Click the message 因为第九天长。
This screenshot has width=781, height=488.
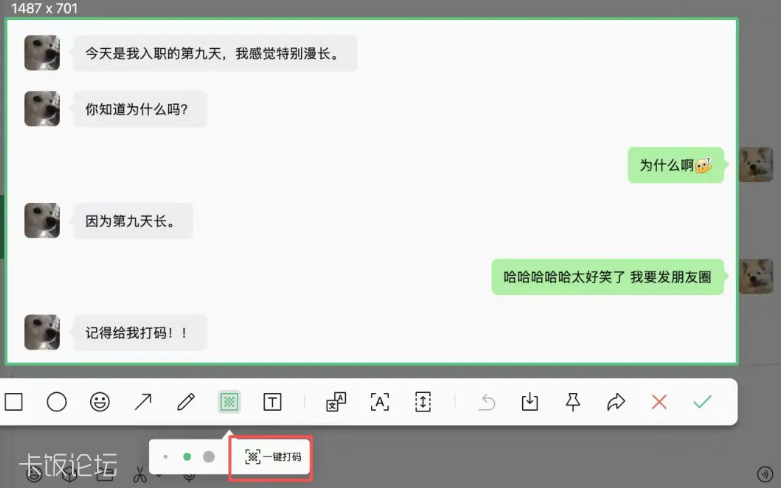click(x=133, y=221)
